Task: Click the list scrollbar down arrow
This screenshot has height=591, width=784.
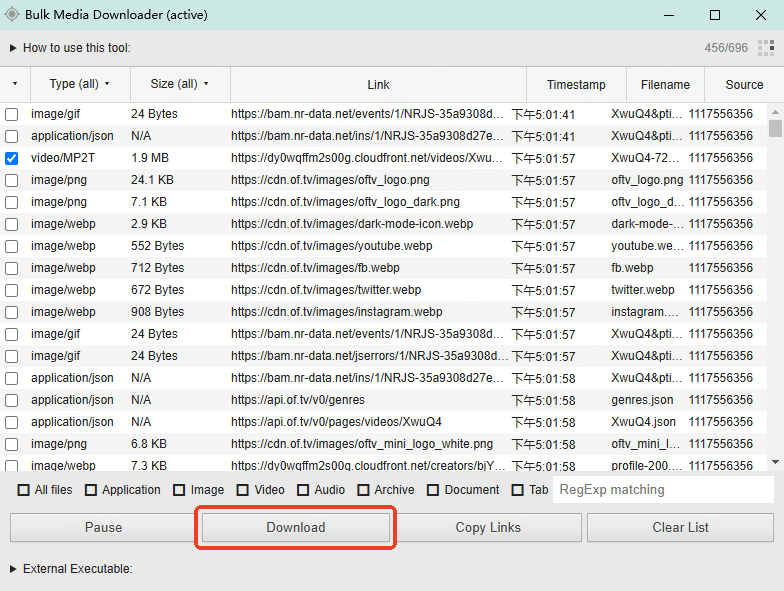Action: coord(775,462)
